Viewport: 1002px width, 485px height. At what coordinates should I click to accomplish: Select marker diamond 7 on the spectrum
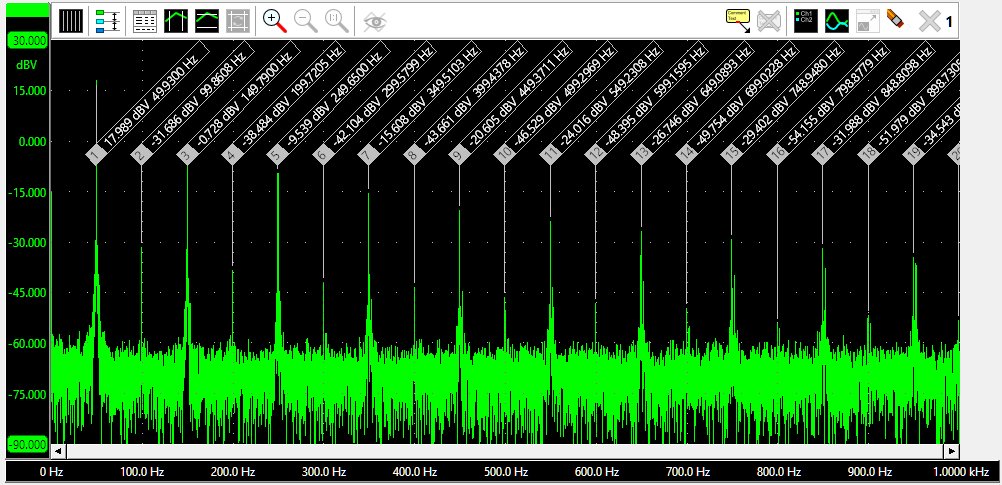tap(368, 155)
